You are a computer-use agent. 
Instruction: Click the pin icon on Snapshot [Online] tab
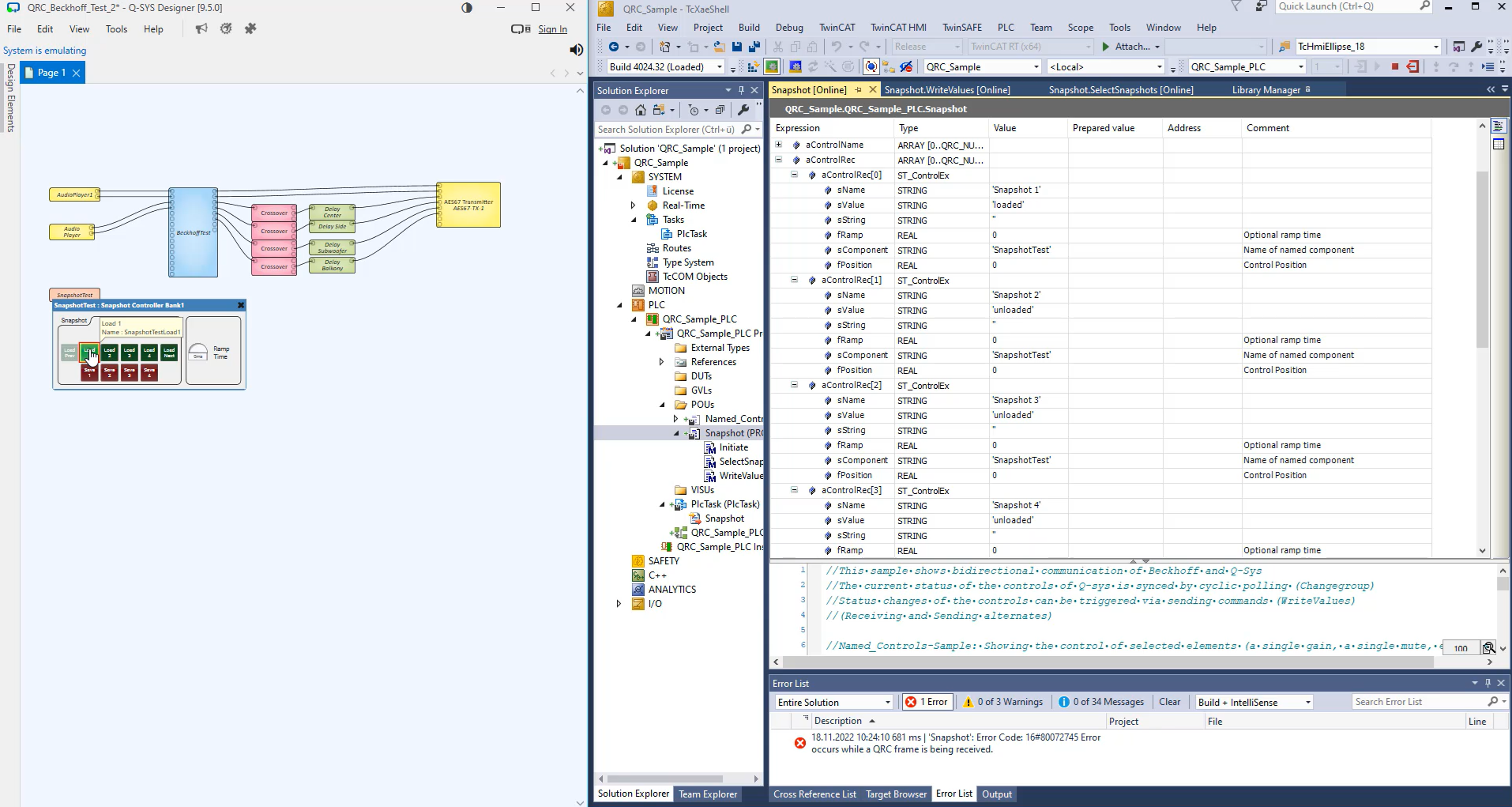click(x=859, y=90)
